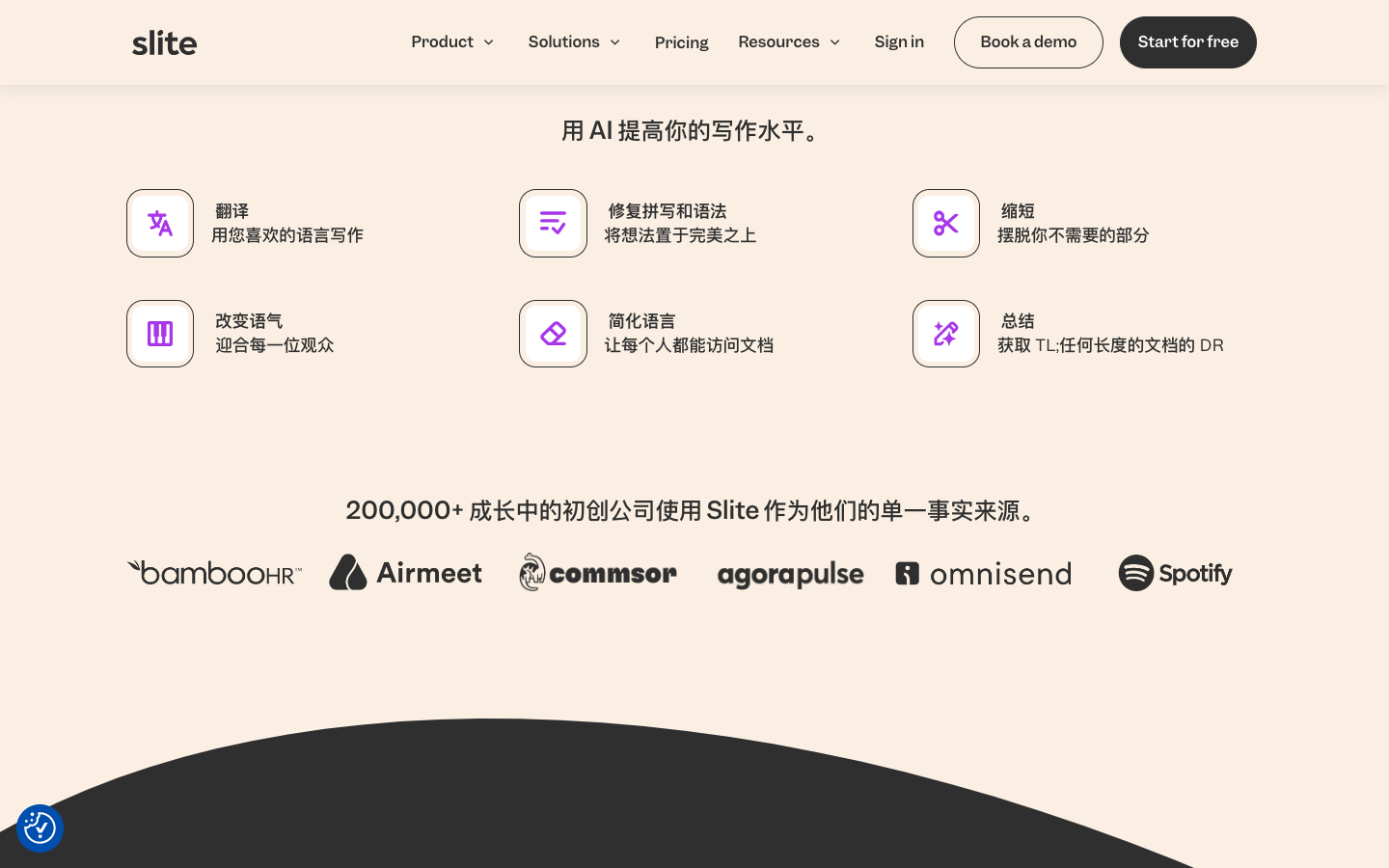Click the eraser simplify language icon
The width and height of the screenshot is (1389, 868).
tap(553, 334)
